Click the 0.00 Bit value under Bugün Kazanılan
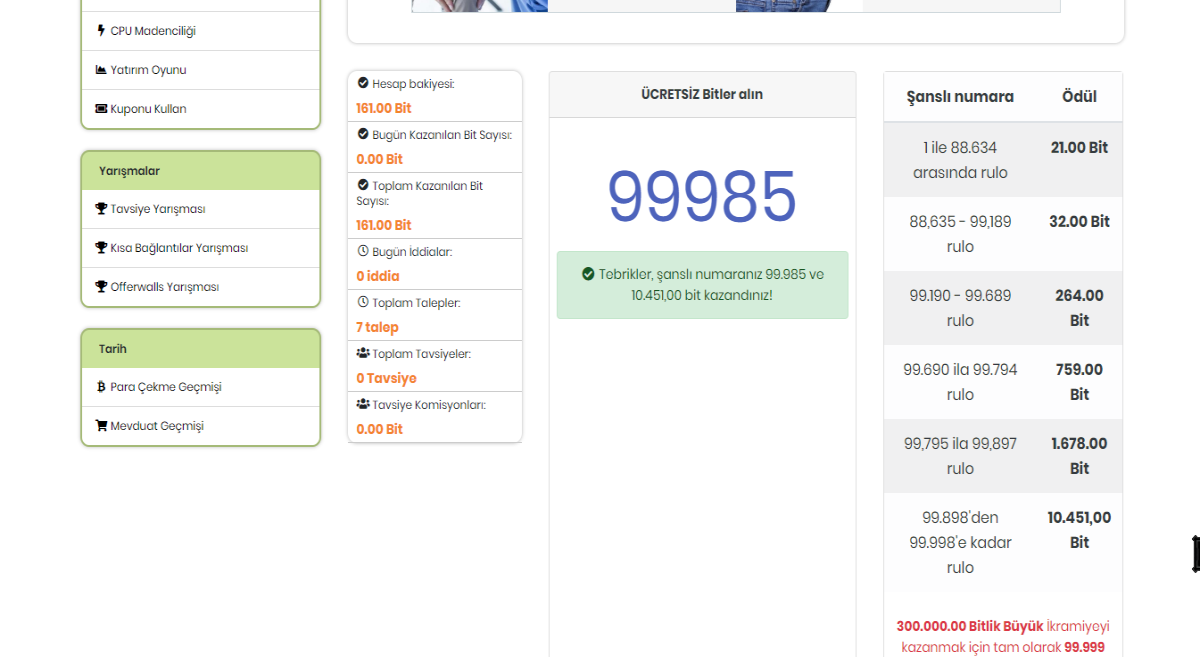The width and height of the screenshot is (1200, 657). coord(379,159)
